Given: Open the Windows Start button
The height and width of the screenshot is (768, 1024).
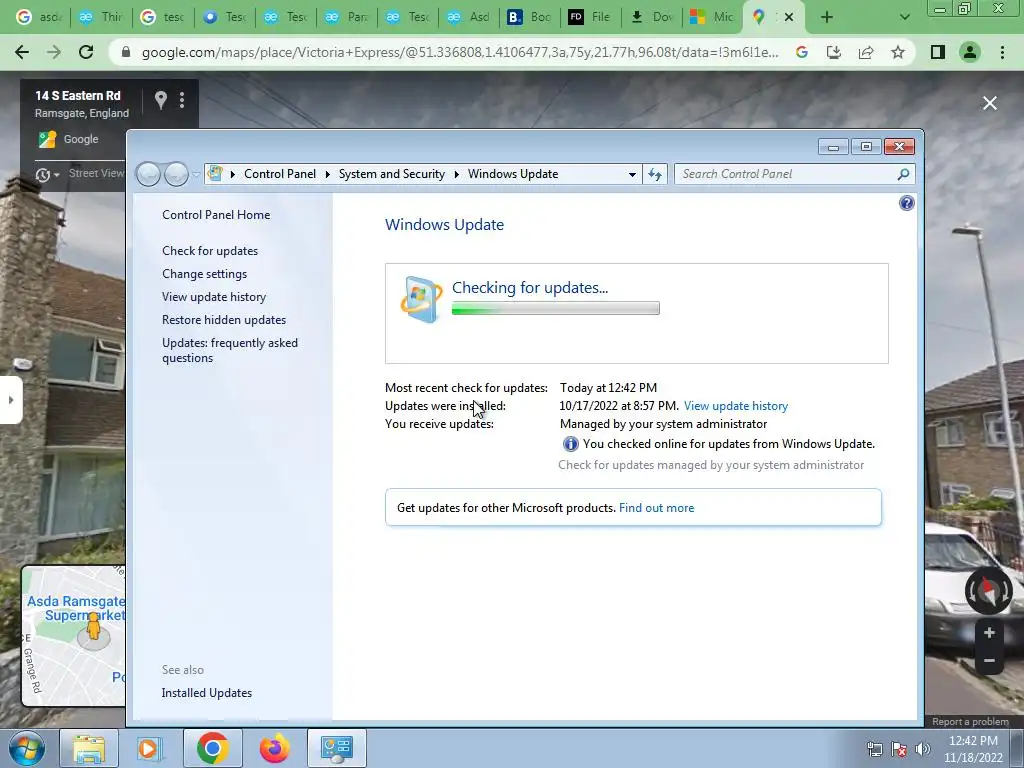Looking at the screenshot, I should pos(27,748).
